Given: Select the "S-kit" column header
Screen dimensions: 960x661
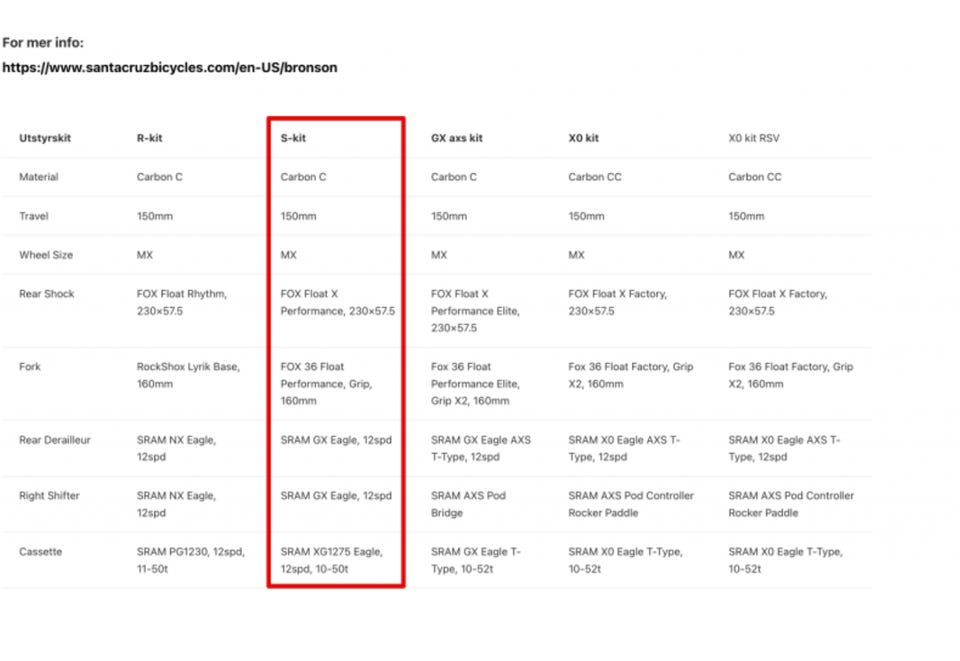Looking at the screenshot, I should (293, 138).
